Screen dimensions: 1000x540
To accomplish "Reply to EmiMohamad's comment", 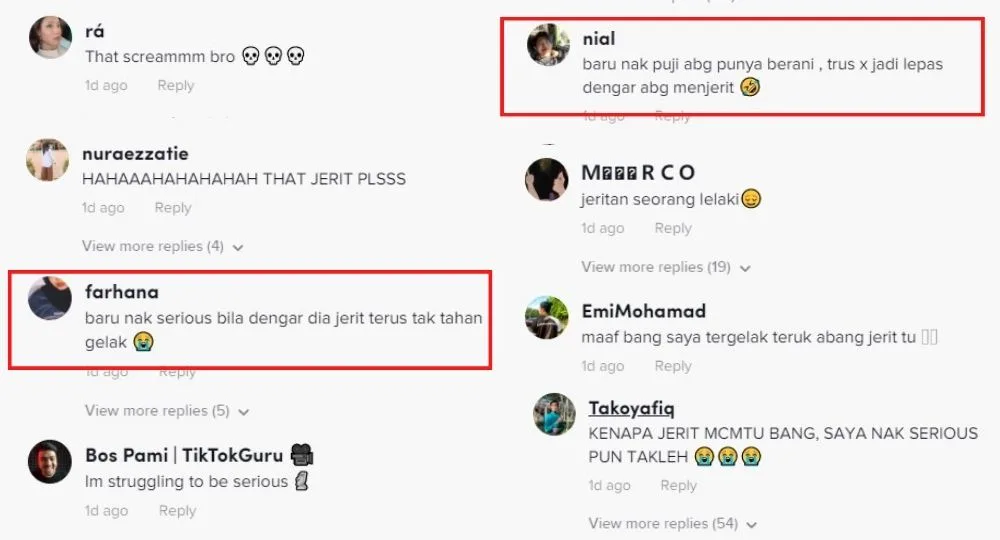I will 673,366.
